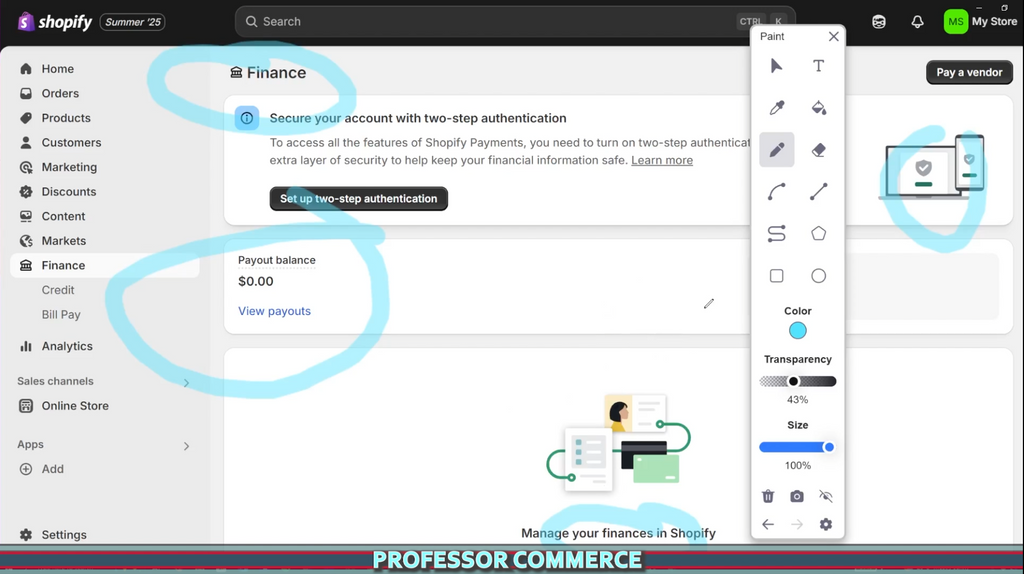Select the curved line tool
The image size is (1024, 574).
776,191
